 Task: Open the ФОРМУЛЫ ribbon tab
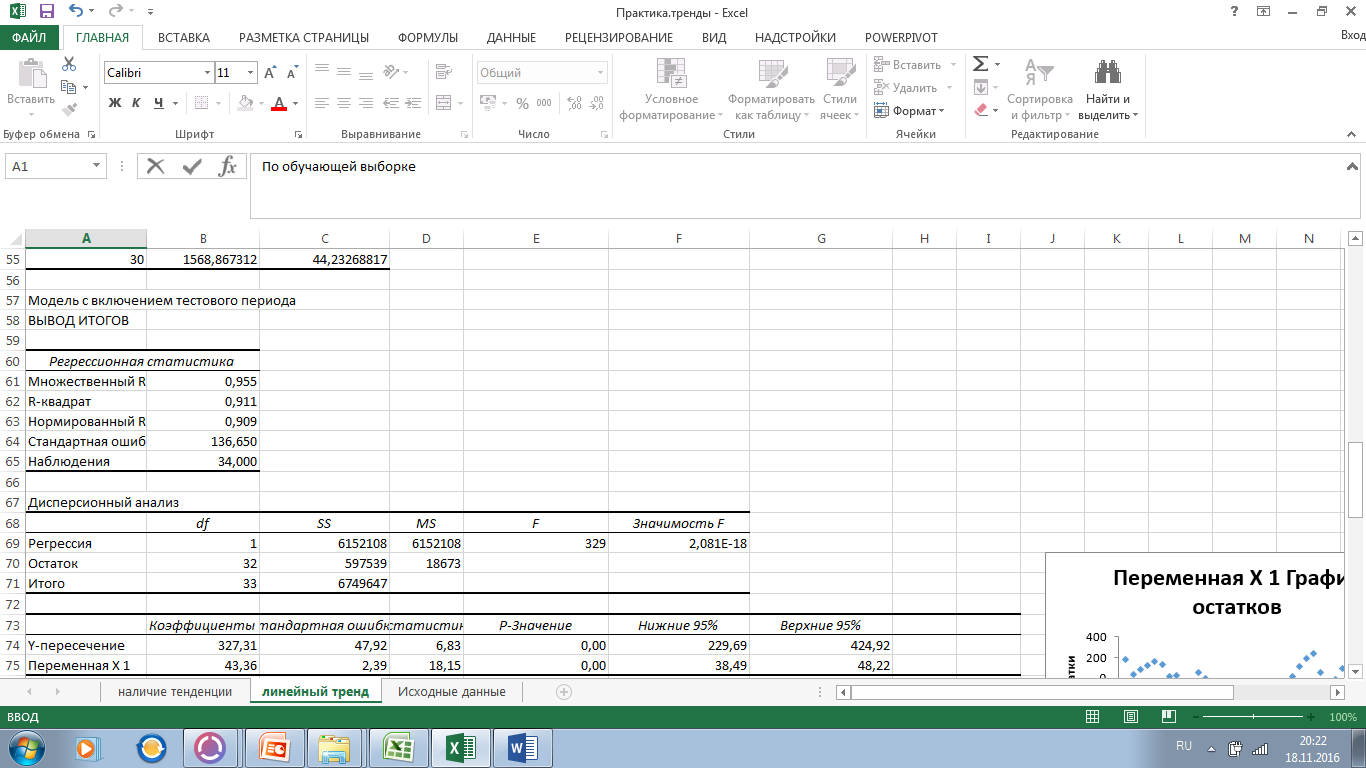click(427, 37)
